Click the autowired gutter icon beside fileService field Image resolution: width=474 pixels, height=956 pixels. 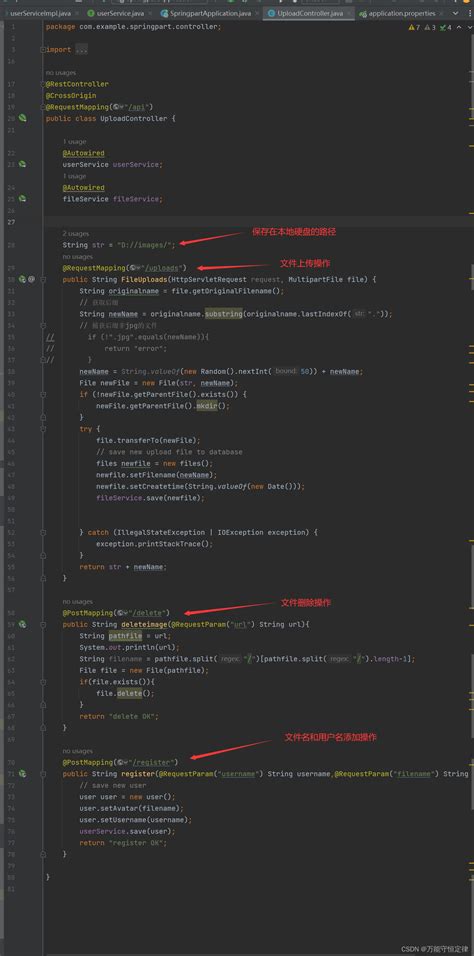[x=23, y=199]
